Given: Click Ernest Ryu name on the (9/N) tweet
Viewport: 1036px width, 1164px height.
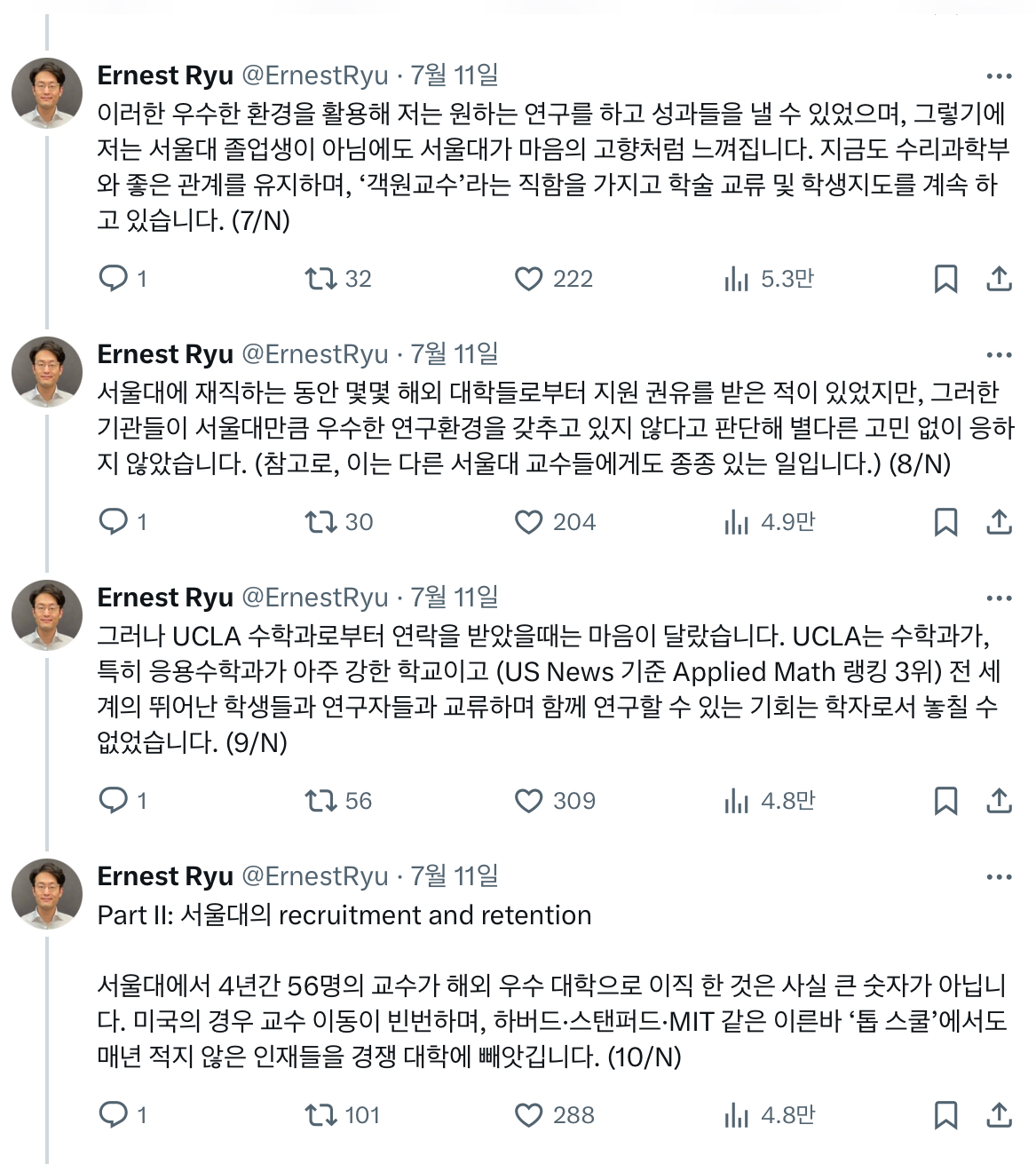Looking at the screenshot, I should click(x=165, y=598).
